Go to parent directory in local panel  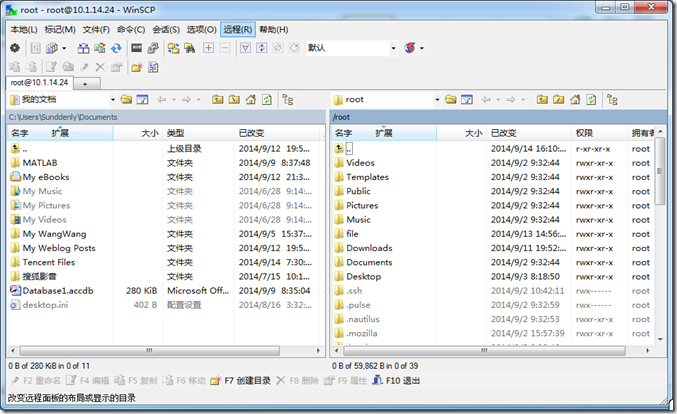[218, 100]
